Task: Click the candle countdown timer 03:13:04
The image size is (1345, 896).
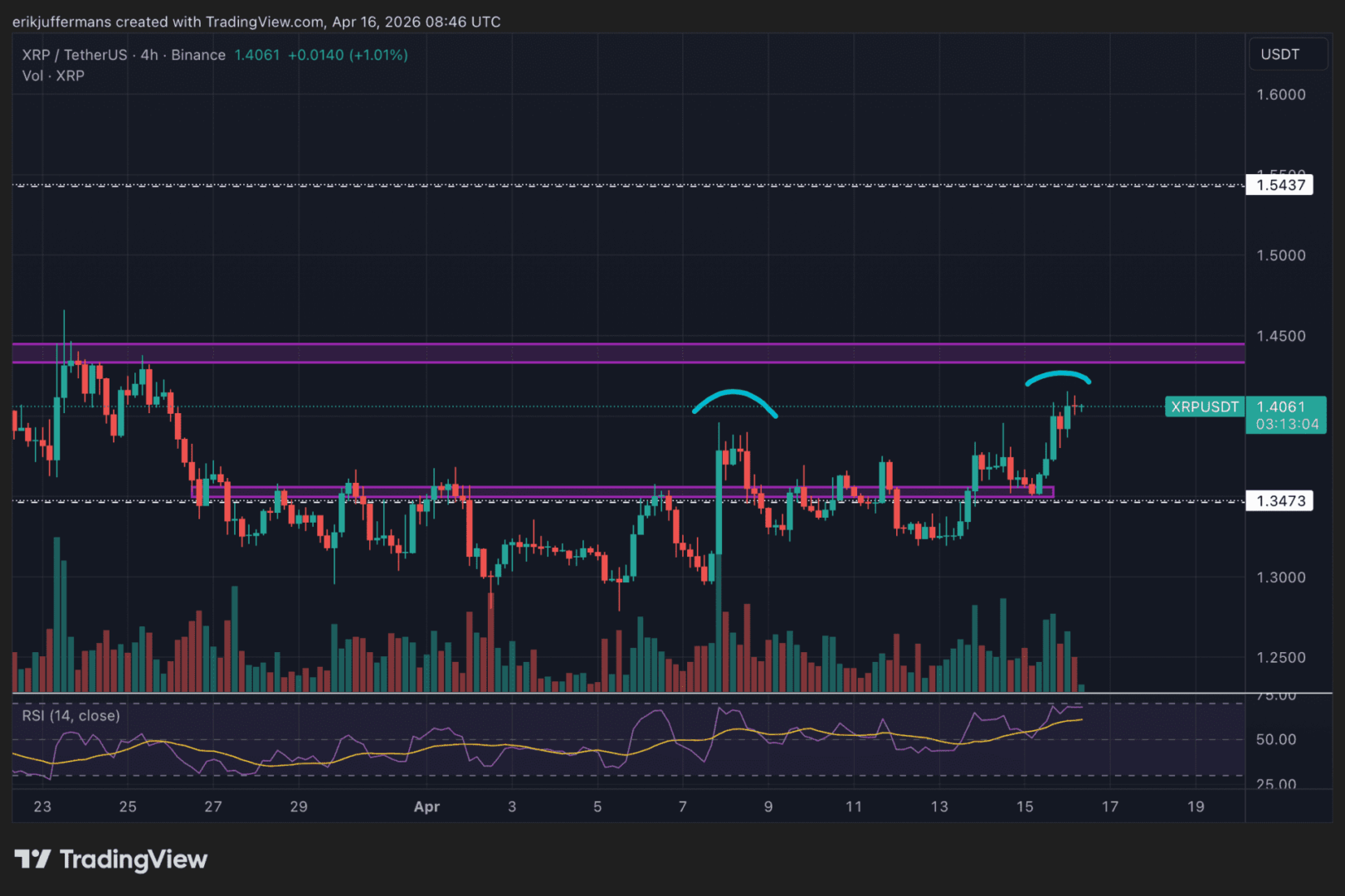Action: pos(1286,424)
